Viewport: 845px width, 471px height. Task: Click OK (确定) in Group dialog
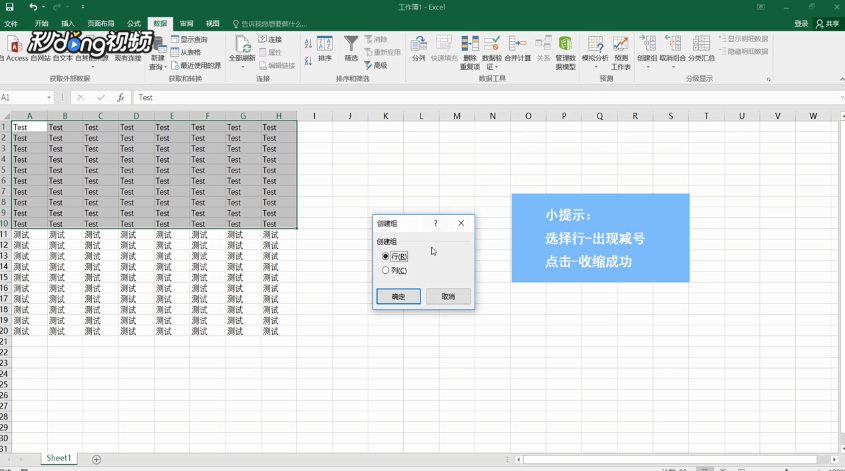(x=398, y=296)
